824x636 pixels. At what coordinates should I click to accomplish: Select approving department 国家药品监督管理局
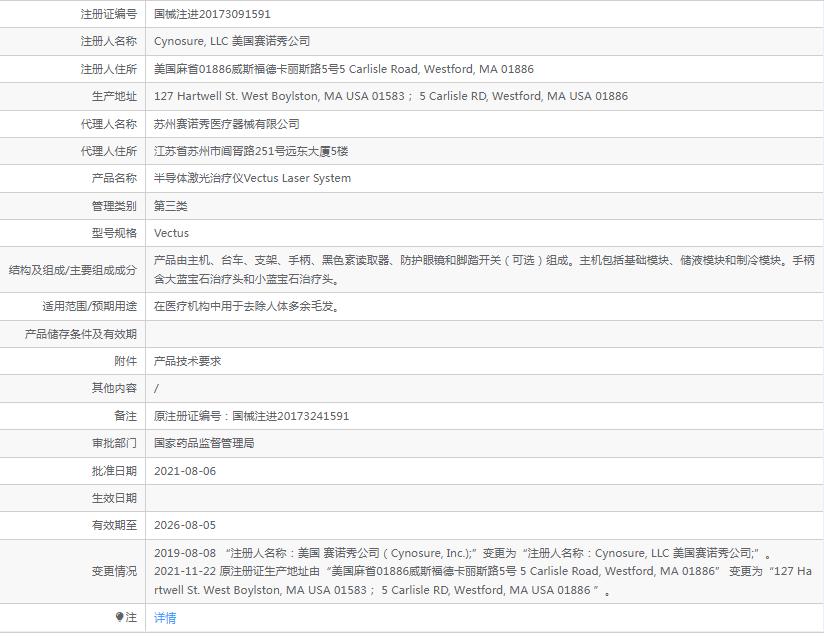pyautogui.click(x=204, y=443)
